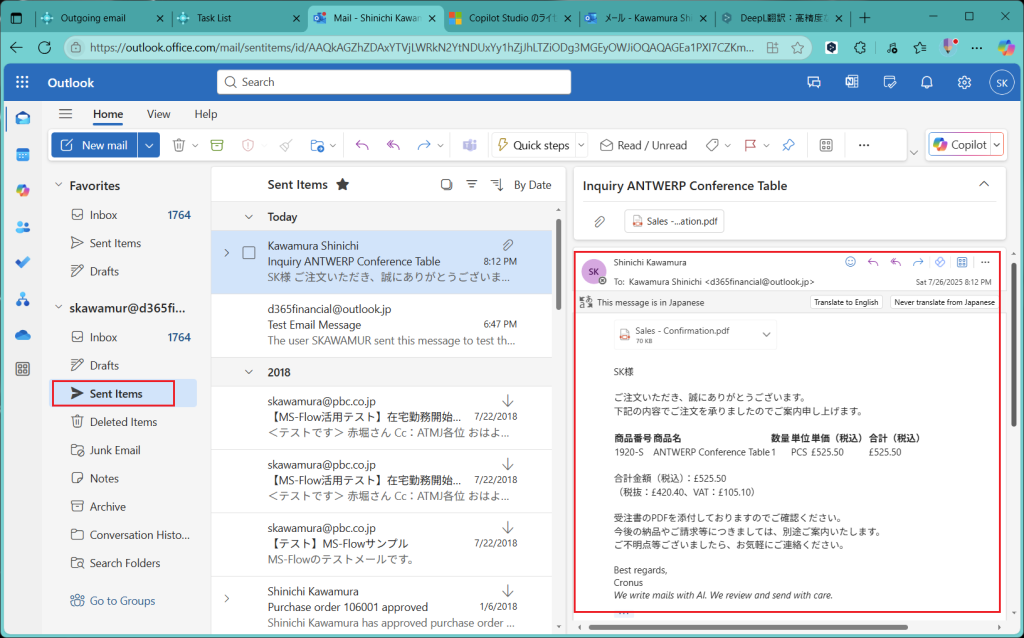Open the Go to Groups link
Viewport: 1024px width, 638px height.
pos(113,601)
